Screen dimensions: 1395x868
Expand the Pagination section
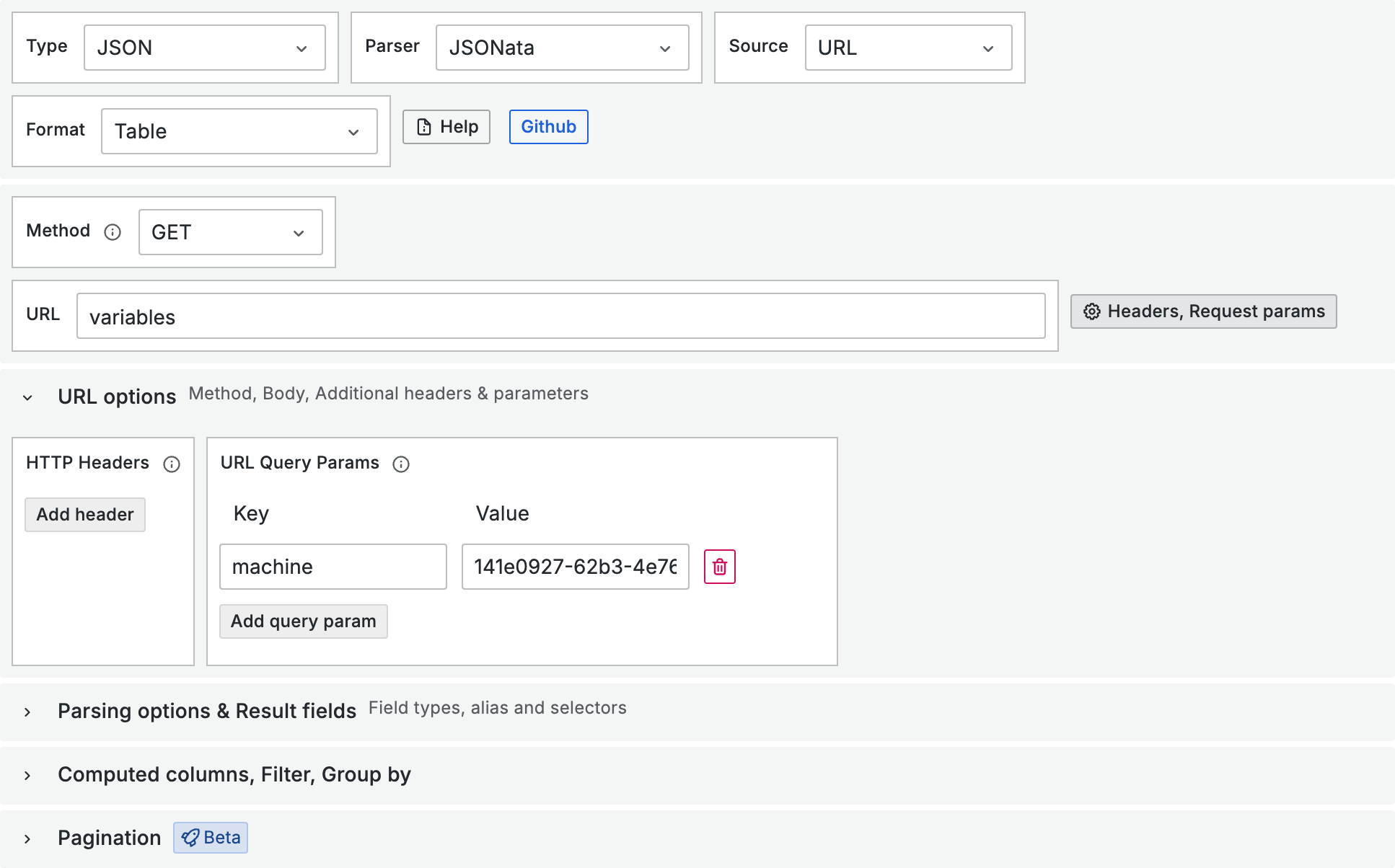(27, 838)
